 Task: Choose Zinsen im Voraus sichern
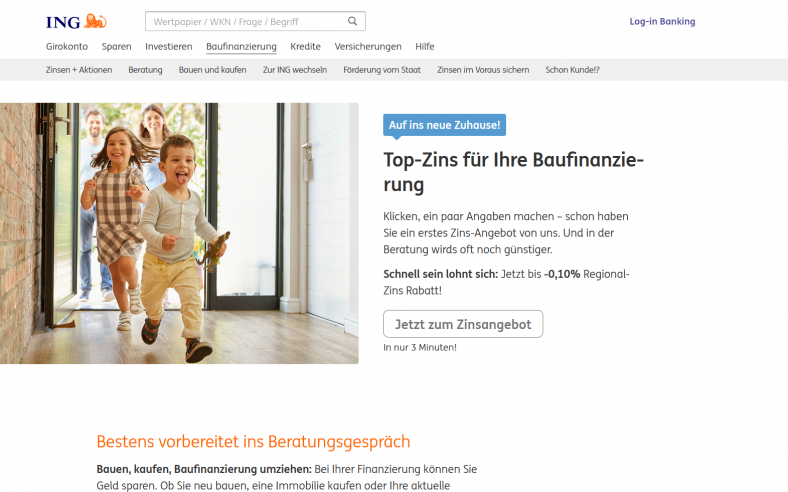[483, 70]
